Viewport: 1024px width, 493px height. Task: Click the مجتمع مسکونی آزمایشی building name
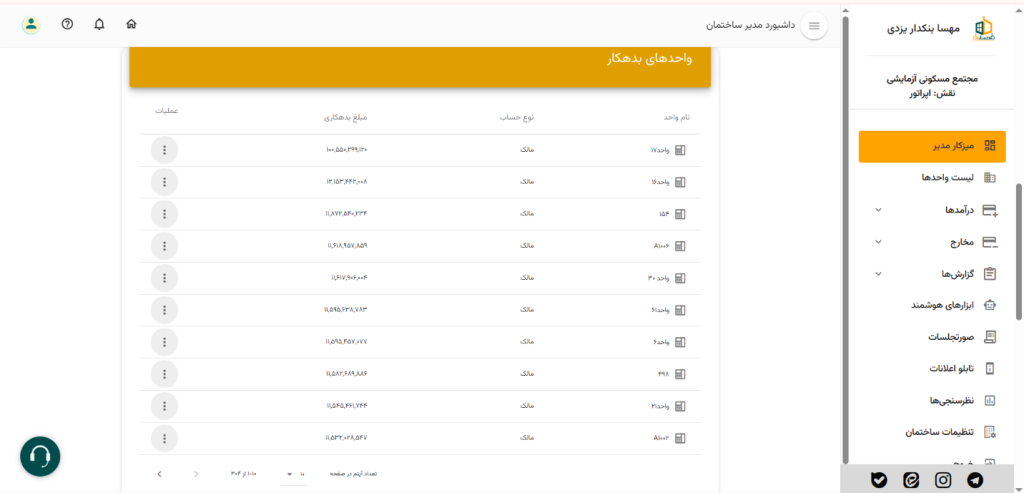point(932,79)
